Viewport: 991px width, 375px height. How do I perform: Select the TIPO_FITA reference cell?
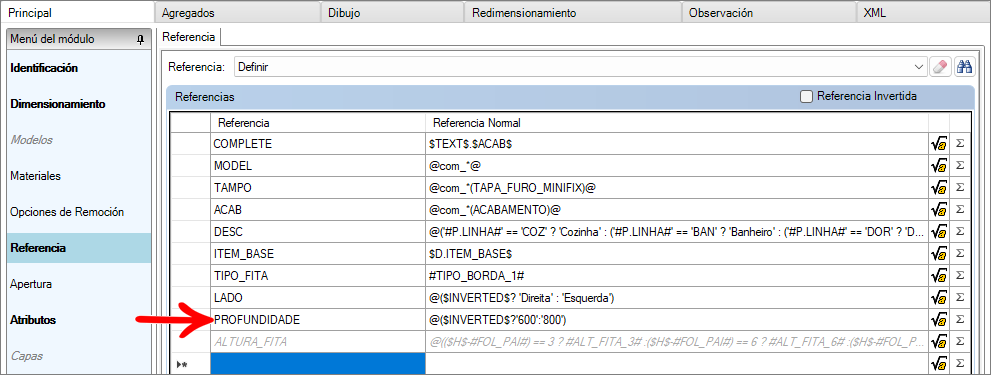click(318, 276)
